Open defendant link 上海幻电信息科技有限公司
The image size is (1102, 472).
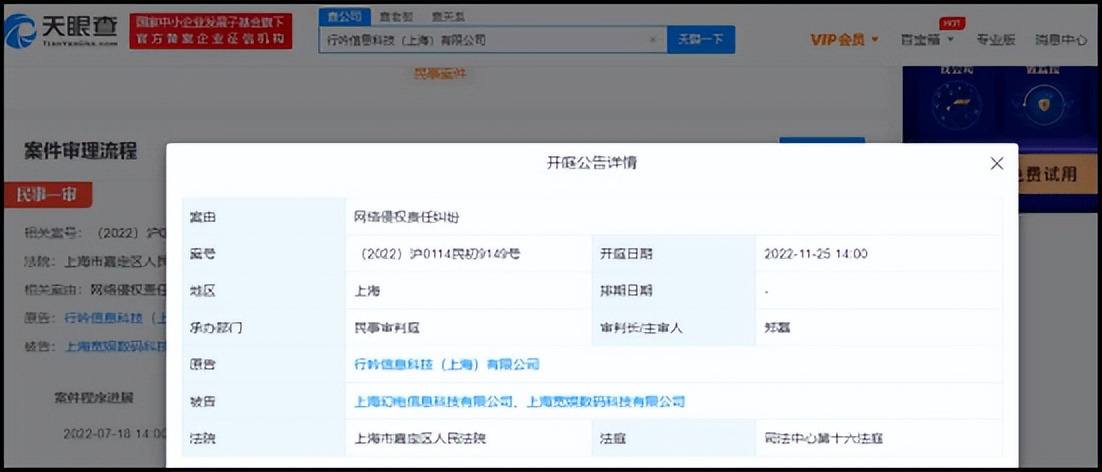point(433,402)
